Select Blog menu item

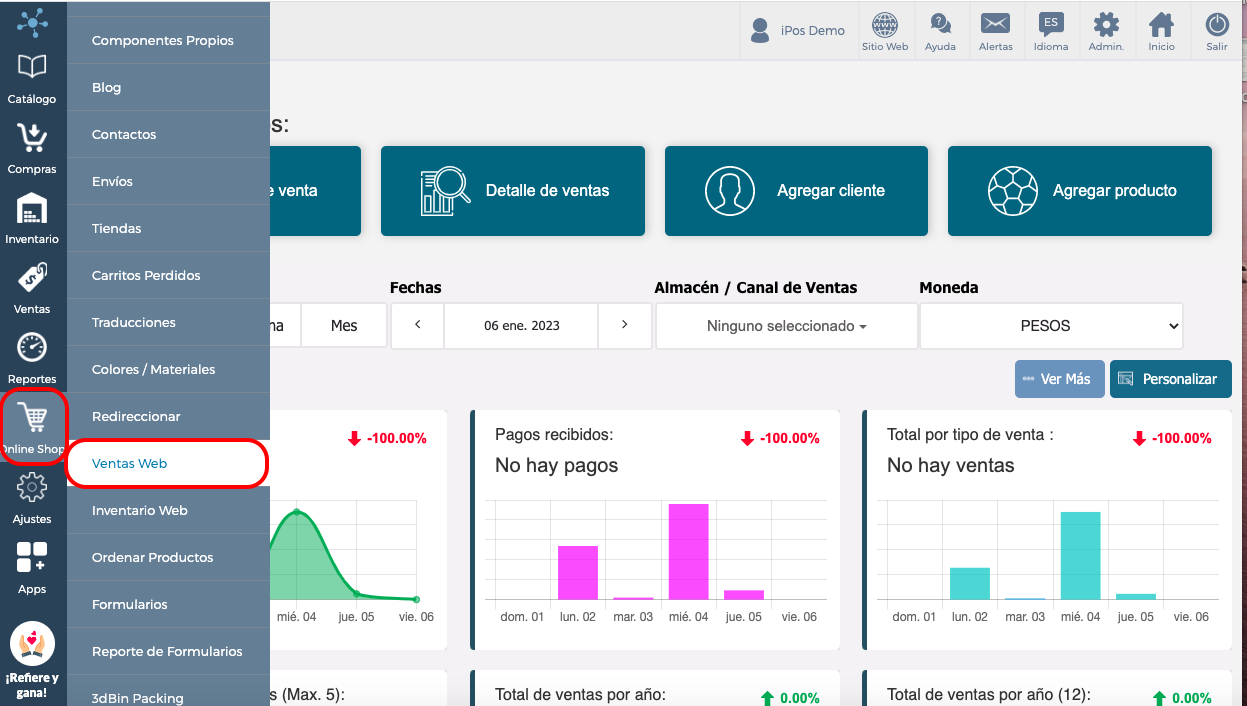[168, 88]
